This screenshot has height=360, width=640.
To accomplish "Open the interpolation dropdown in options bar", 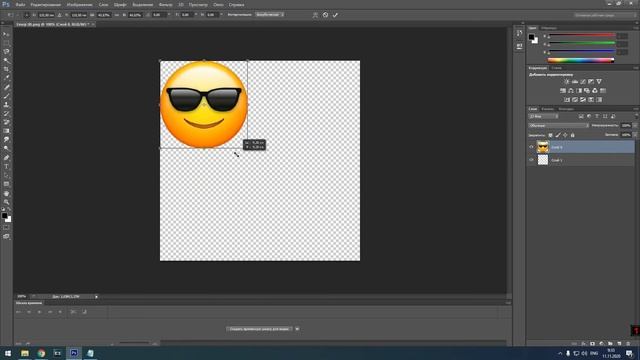I will pos(270,15).
